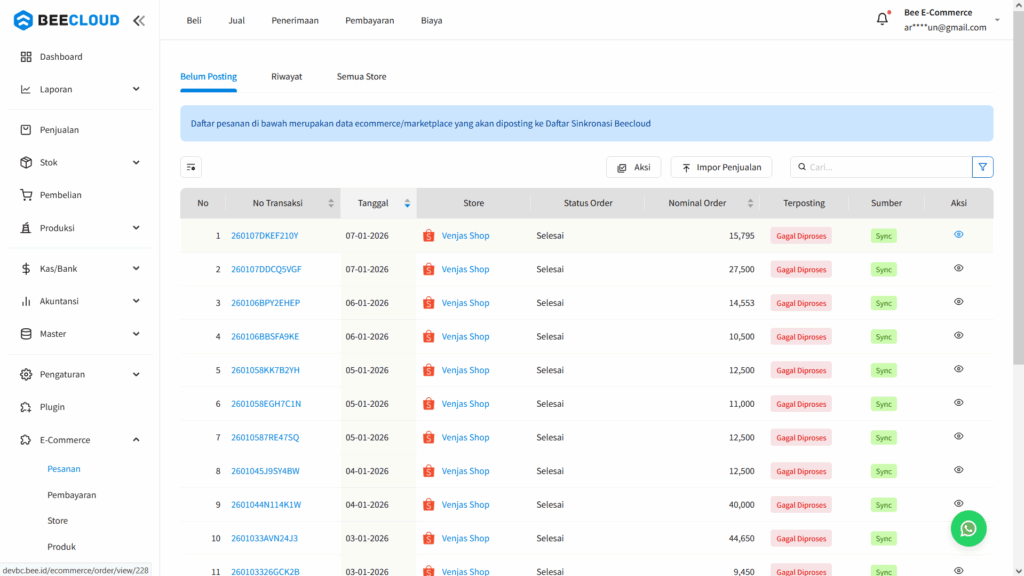Viewport: 1024px width, 576px height.
Task: Switch to the Riwayat tab
Action: click(x=287, y=76)
